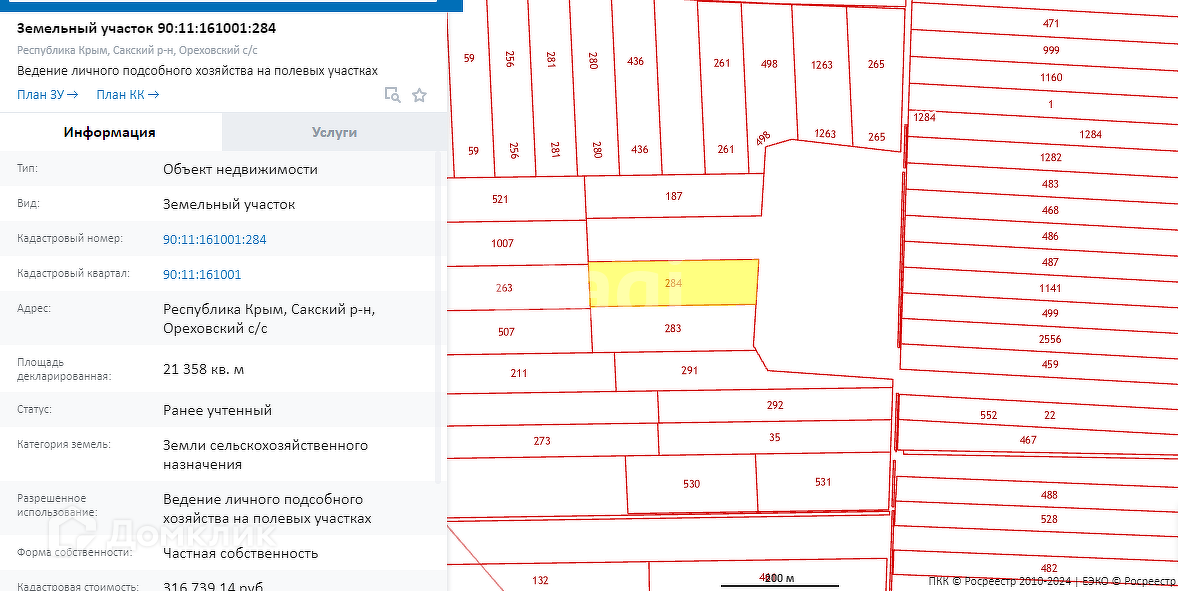Select parcel 552 on the map
This screenshot has height=591, width=1178.
(989, 415)
